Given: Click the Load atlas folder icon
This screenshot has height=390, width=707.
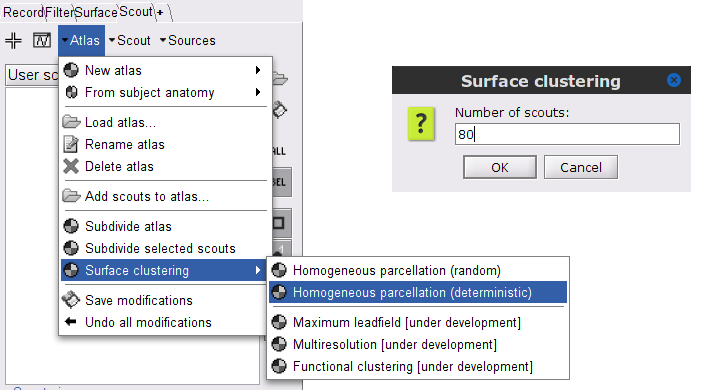Looking at the screenshot, I should click(x=71, y=122).
